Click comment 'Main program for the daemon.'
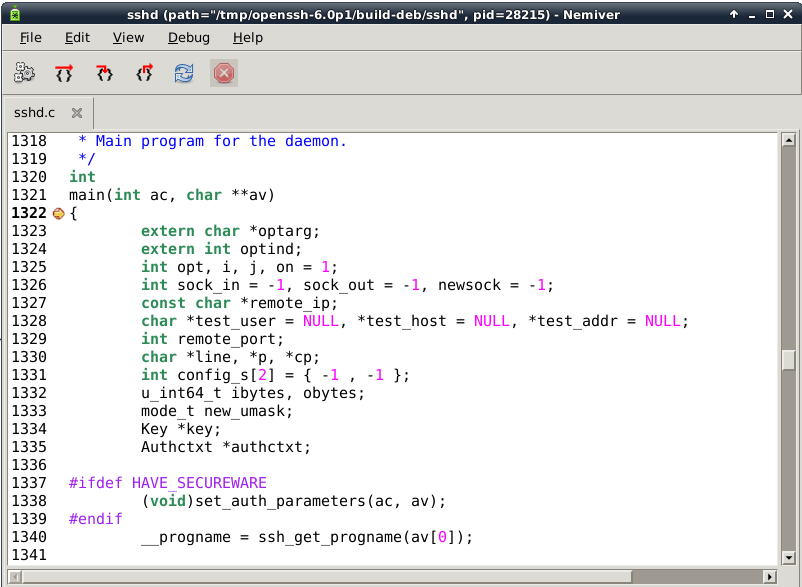Viewport: 802px width, 587px height. click(221, 141)
